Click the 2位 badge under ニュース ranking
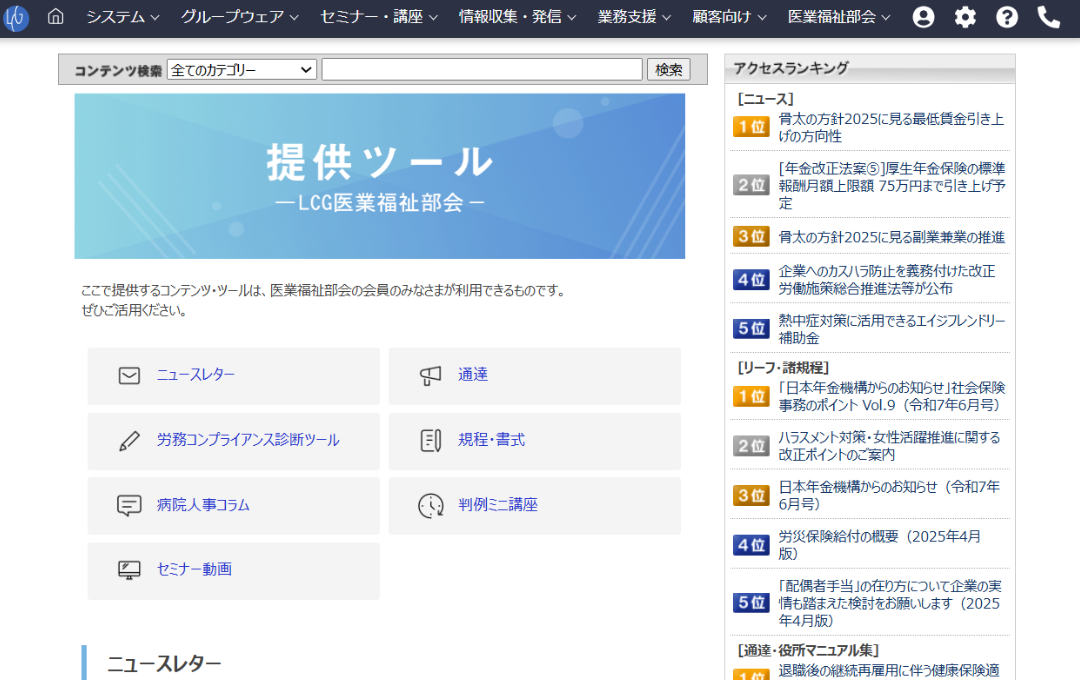 coord(751,185)
